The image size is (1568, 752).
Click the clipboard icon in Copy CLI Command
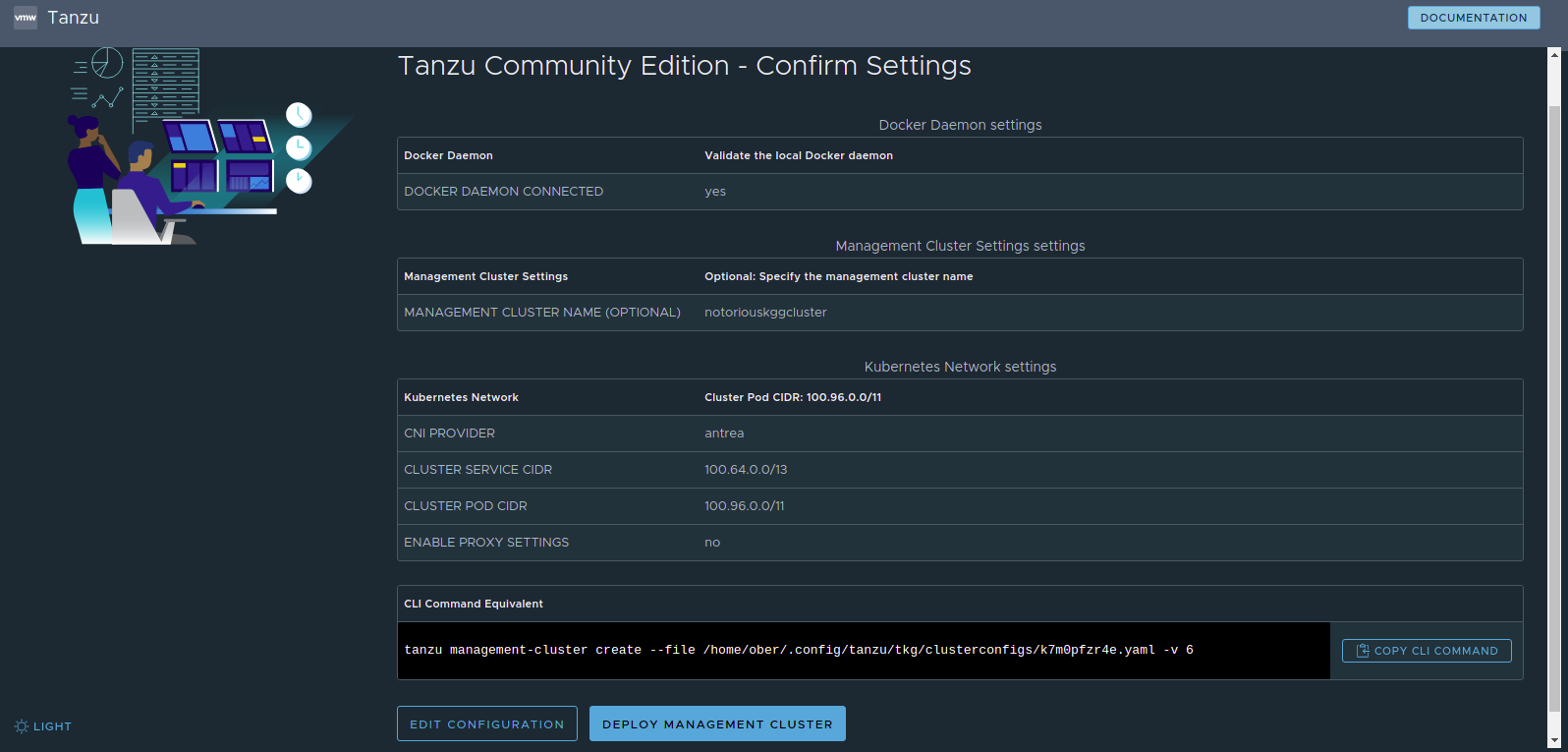click(1363, 651)
